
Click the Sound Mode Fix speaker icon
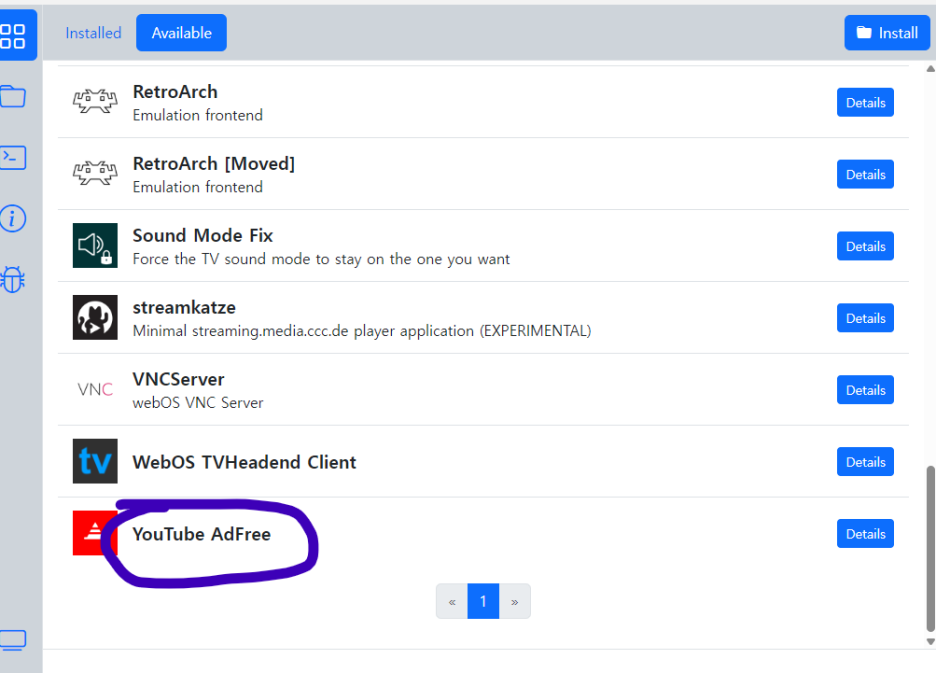coord(95,245)
